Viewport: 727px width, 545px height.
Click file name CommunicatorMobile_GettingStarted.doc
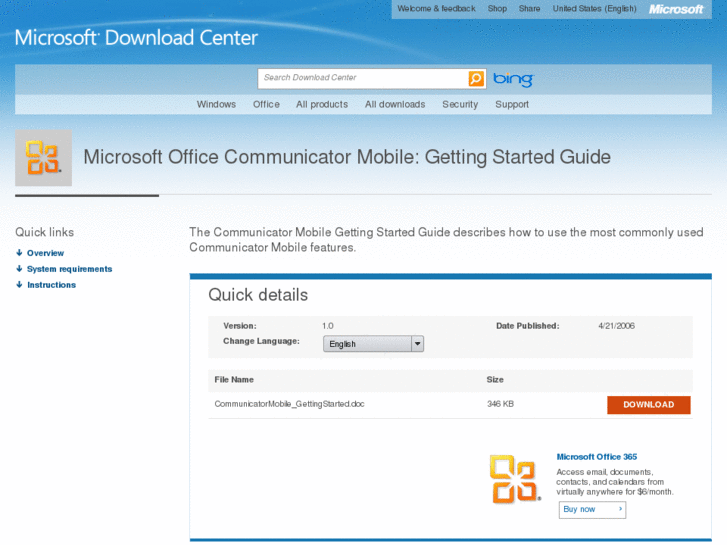[289, 404]
